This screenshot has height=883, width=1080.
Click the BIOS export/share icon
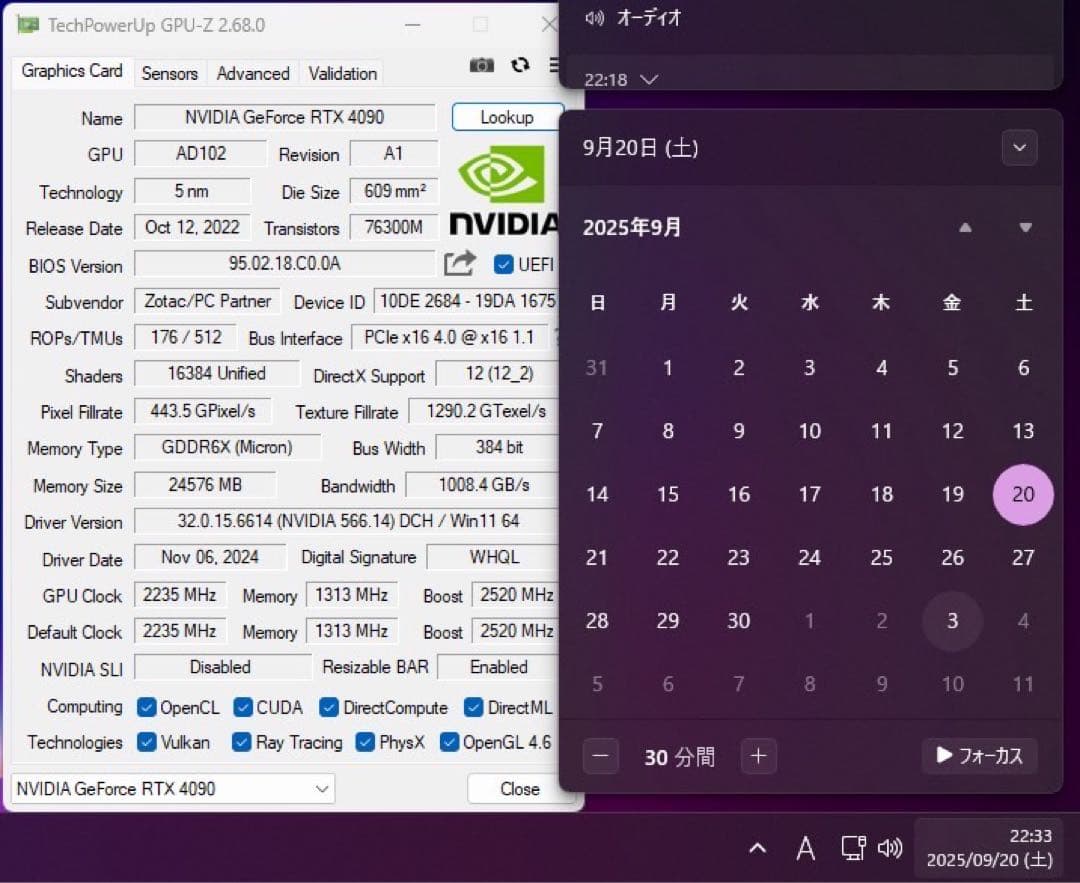click(459, 262)
